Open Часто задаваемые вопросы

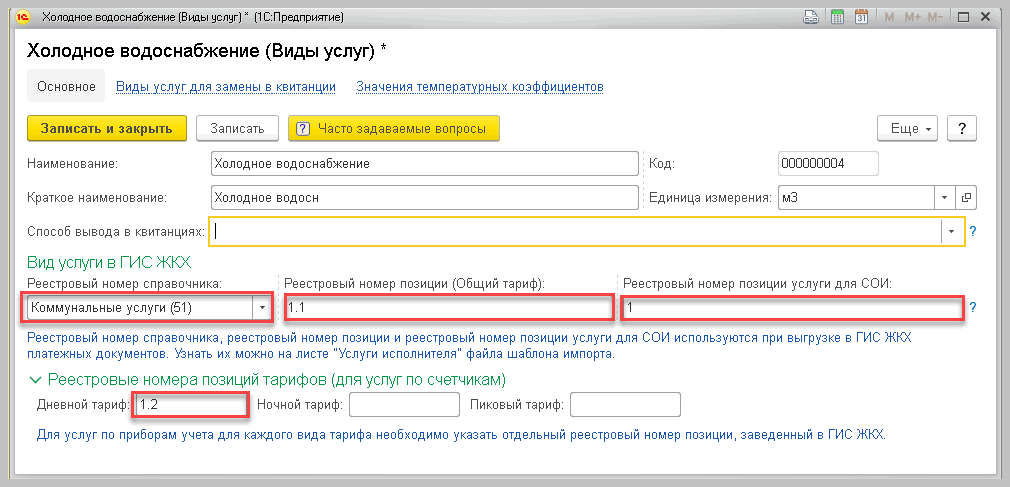click(x=393, y=129)
